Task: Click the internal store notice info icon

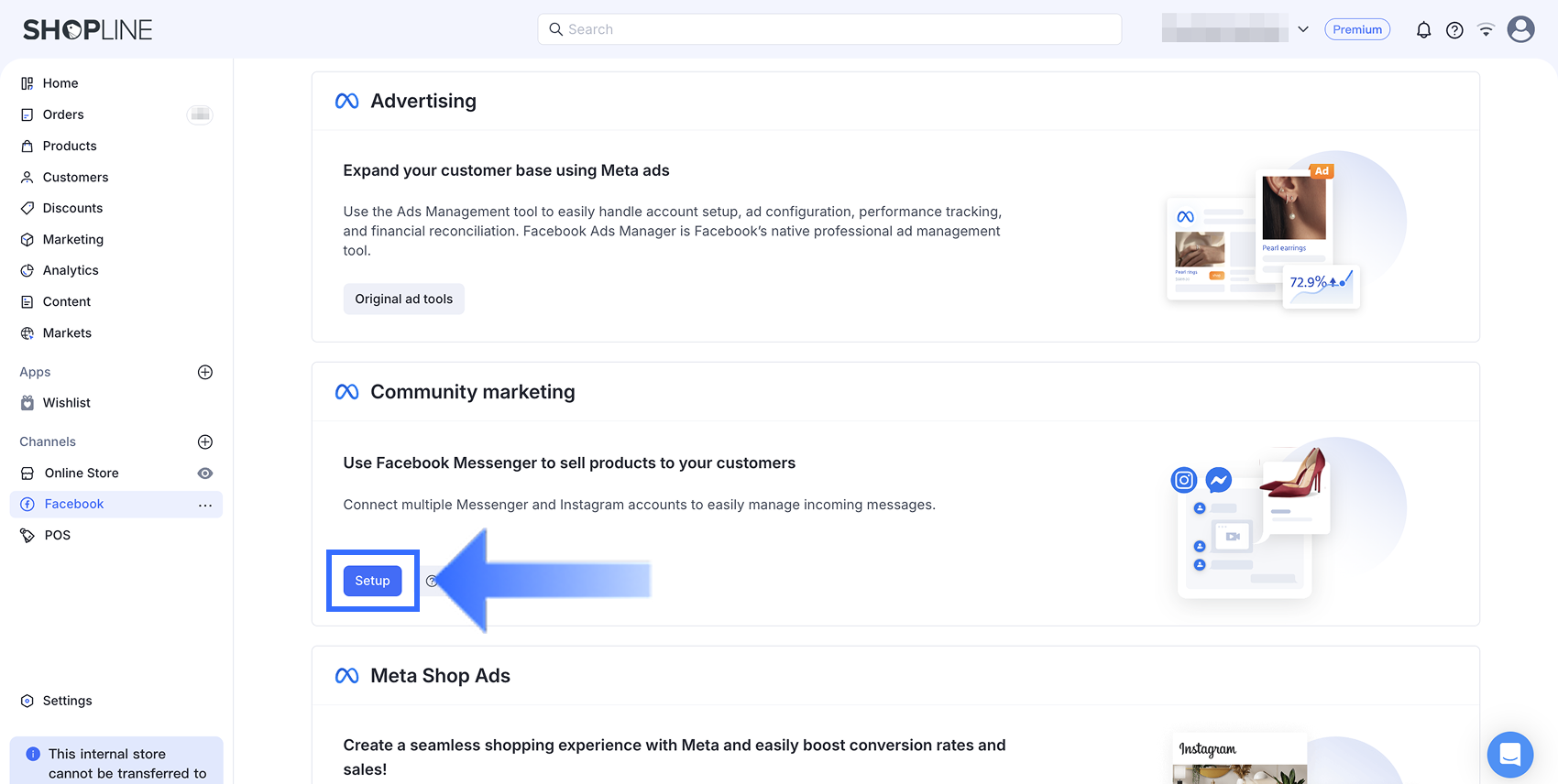Action: pyautogui.click(x=33, y=754)
